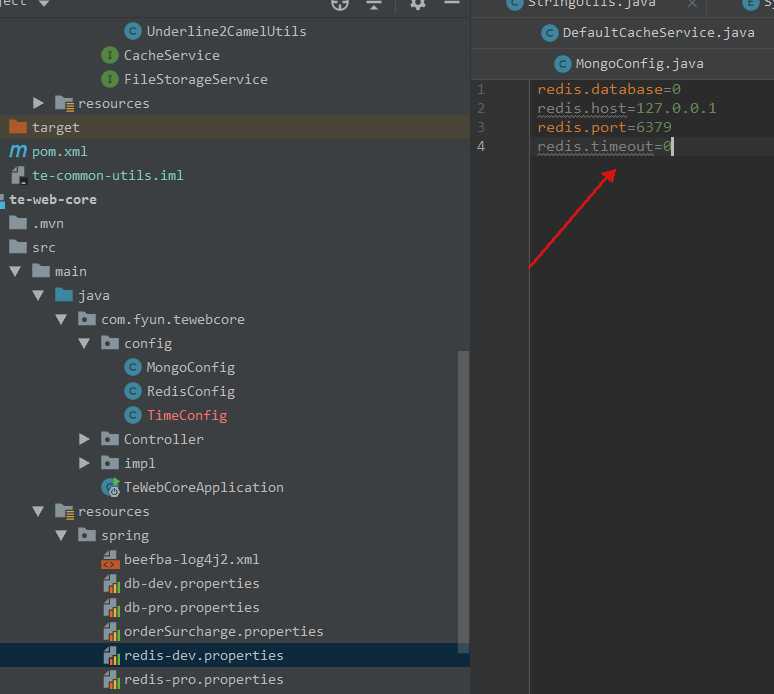Viewport: 774px width, 694px height.
Task: Click the TimeConfig class icon
Action: (x=132, y=415)
